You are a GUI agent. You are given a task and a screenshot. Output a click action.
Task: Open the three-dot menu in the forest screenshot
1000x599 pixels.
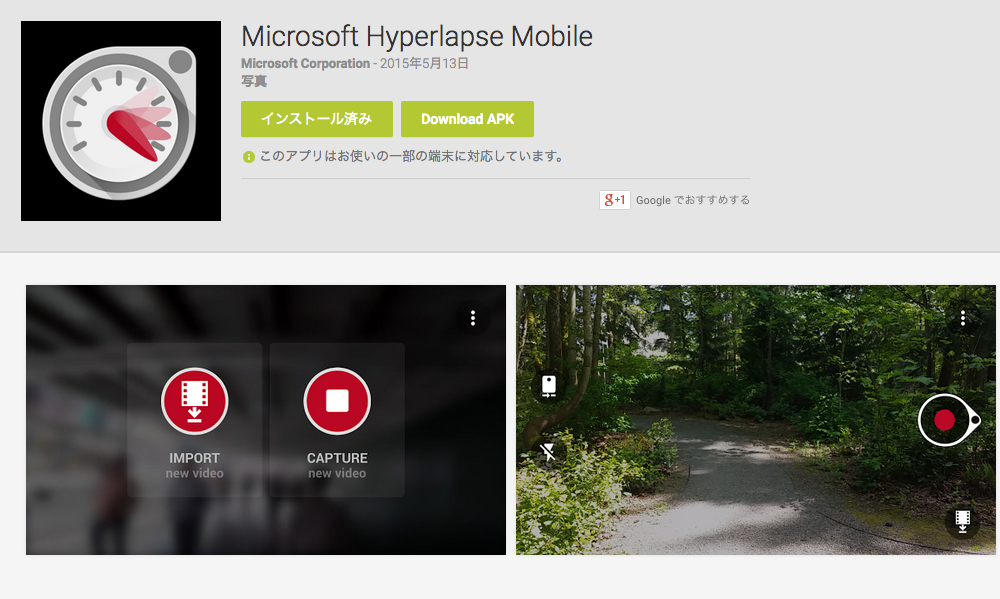(962, 318)
